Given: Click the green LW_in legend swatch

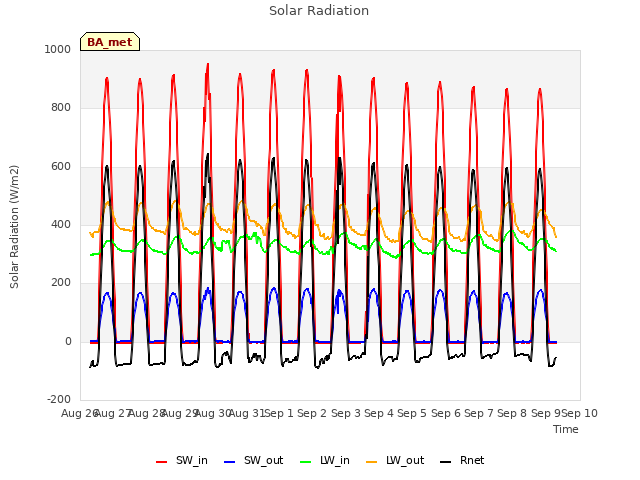Looking at the screenshot, I should (x=305, y=462).
